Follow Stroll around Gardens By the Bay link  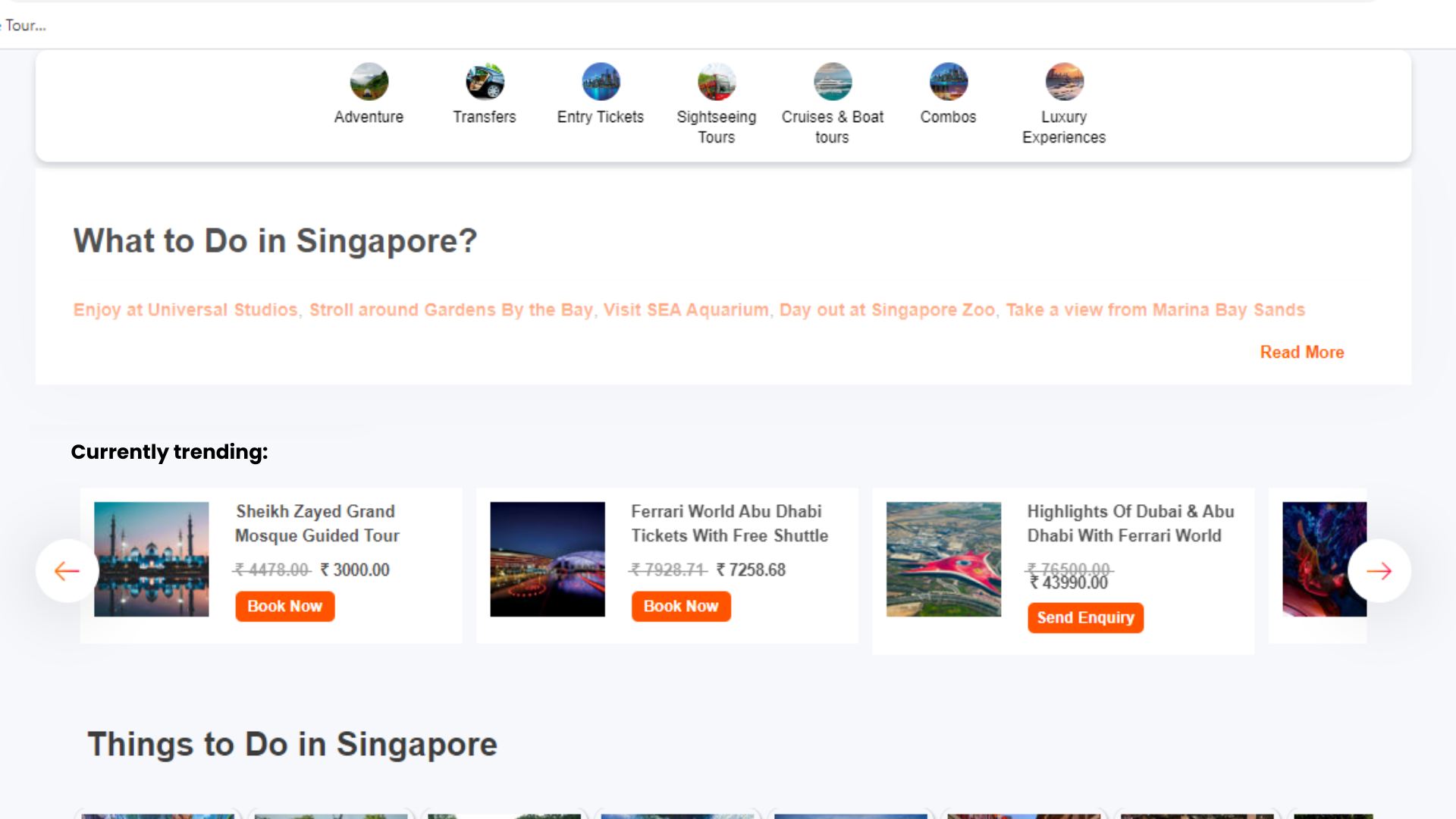(x=450, y=310)
